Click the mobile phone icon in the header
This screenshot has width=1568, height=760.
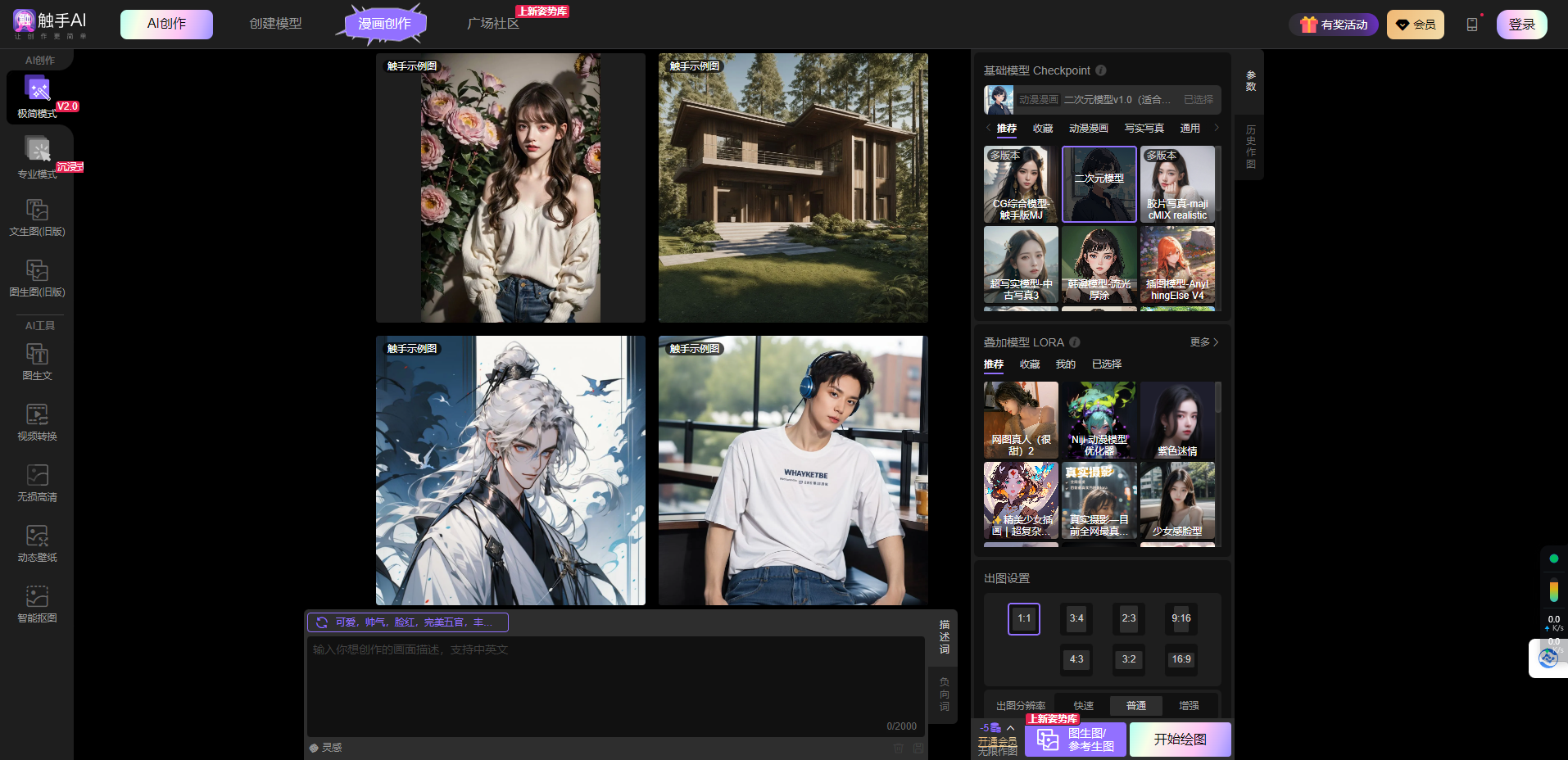click(1471, 25)
